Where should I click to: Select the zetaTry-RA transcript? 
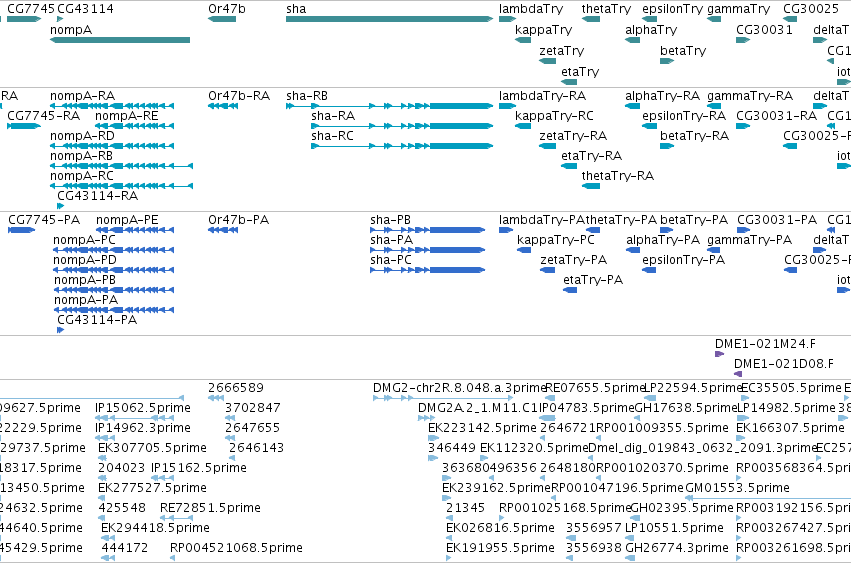click(x=547, y=146)
